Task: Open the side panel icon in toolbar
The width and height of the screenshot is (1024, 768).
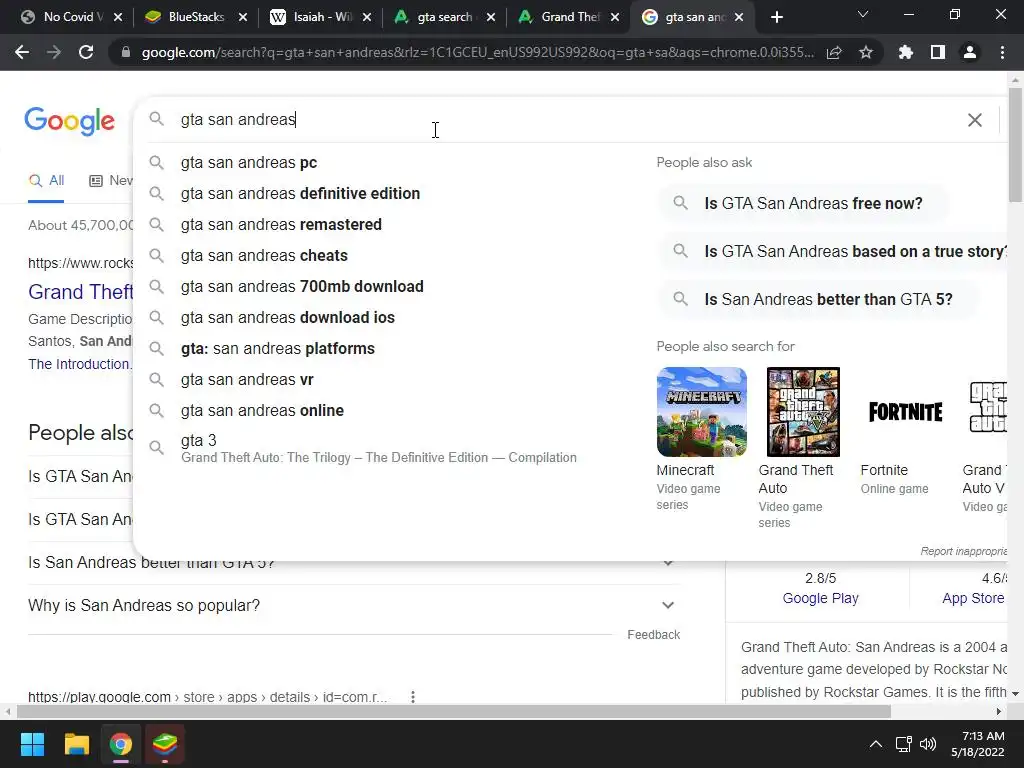Action: click(x=938, y=52)
